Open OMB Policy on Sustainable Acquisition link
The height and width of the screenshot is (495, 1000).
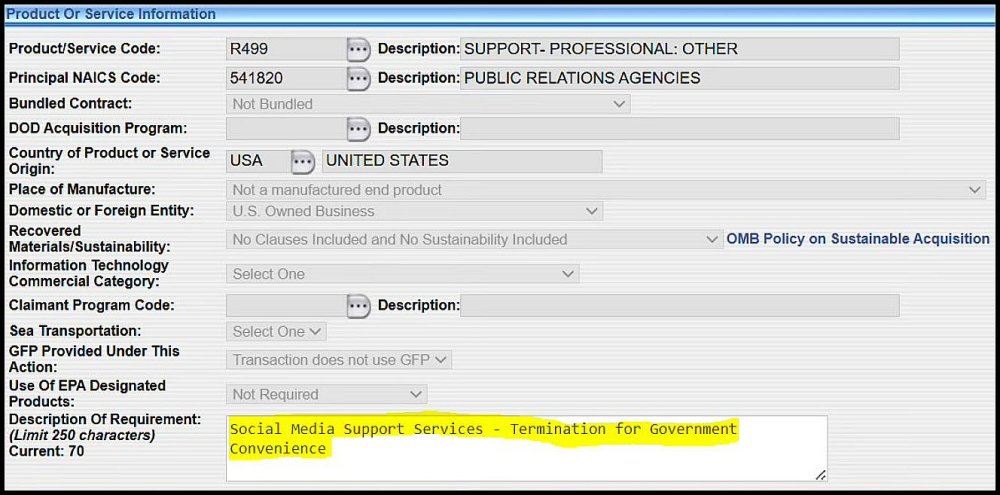coord(857,239)
